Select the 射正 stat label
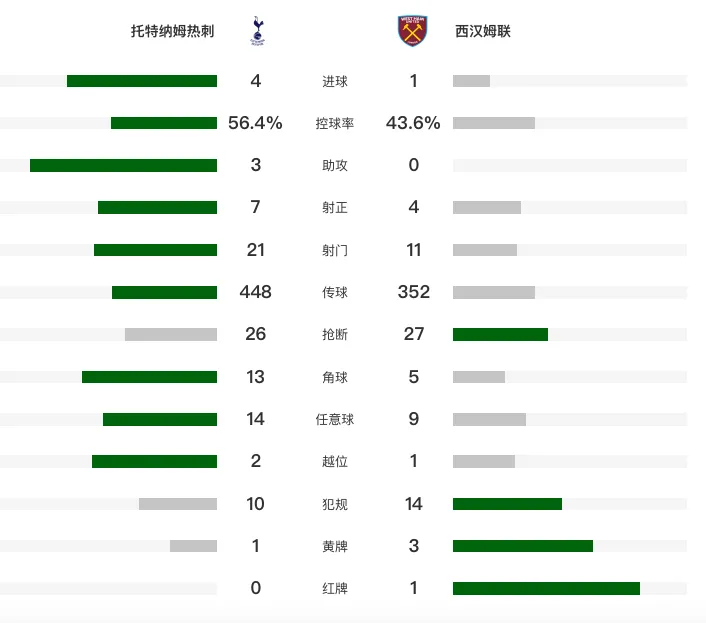This screenshot has height=623, width=706. pyautogui.click(x=335, y=208)
